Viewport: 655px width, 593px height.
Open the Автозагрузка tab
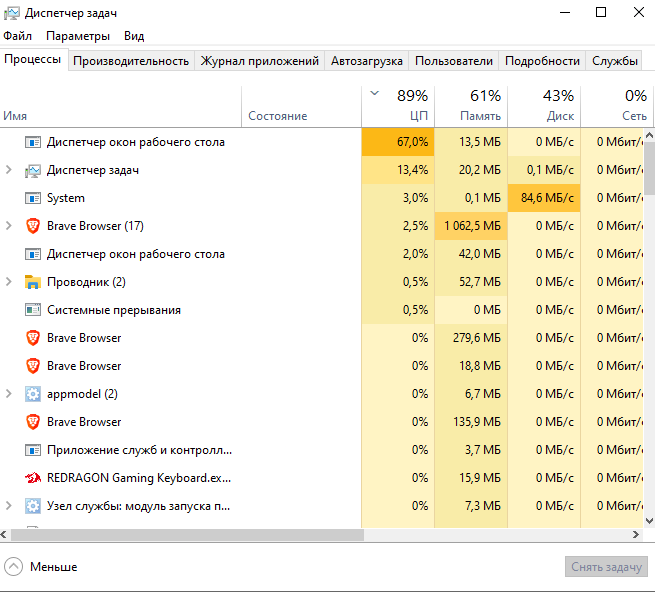point(367,61)
